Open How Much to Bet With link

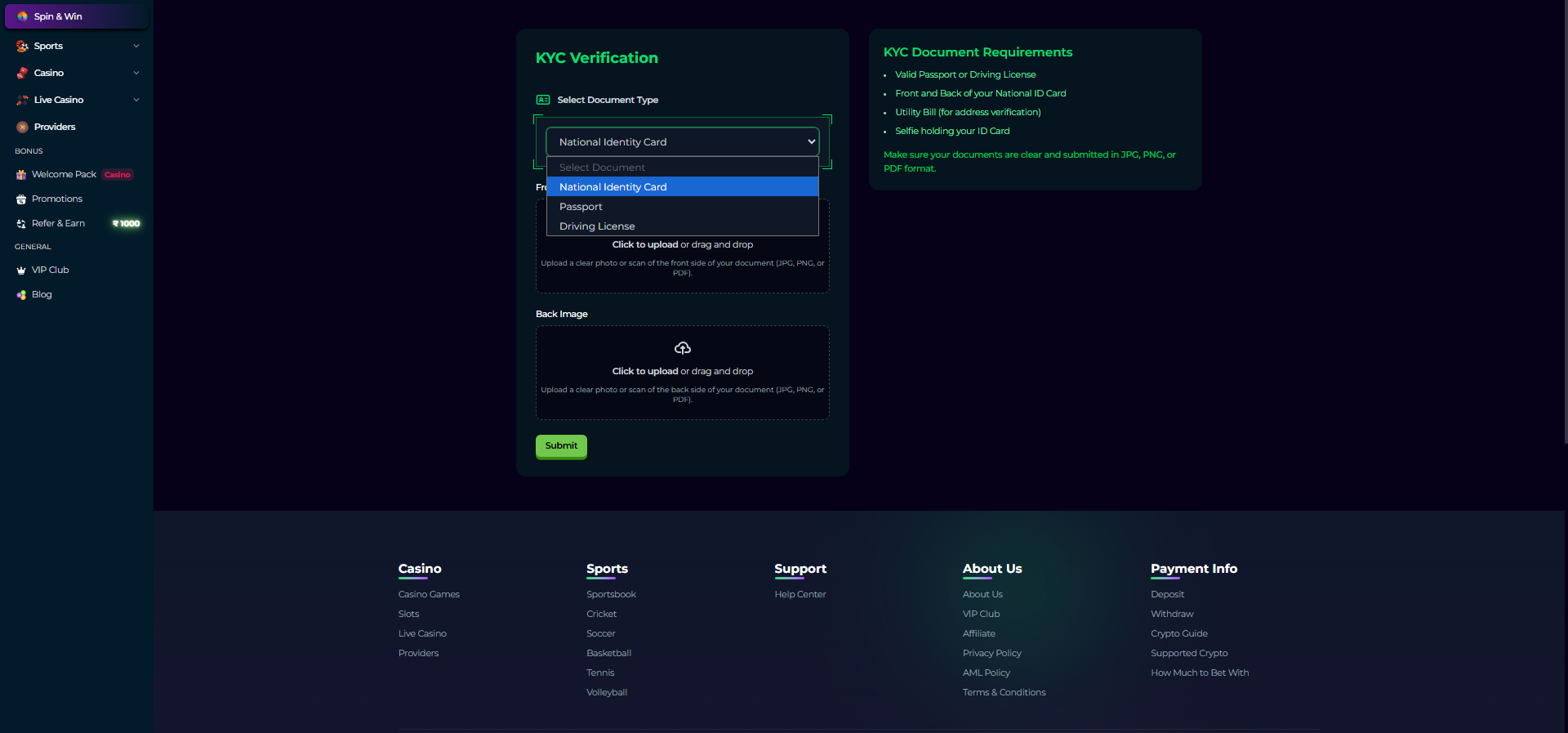tap(1200, 673)
